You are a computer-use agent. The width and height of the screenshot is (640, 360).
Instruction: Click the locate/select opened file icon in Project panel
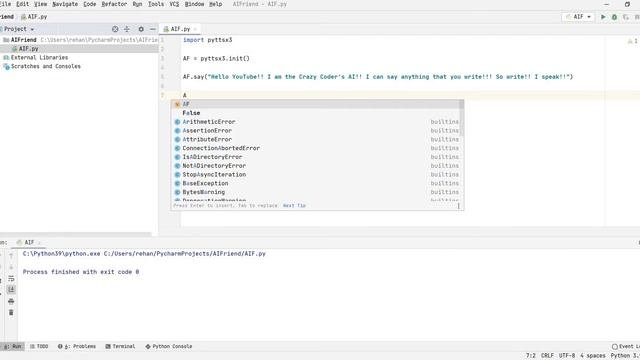point(115,29)
